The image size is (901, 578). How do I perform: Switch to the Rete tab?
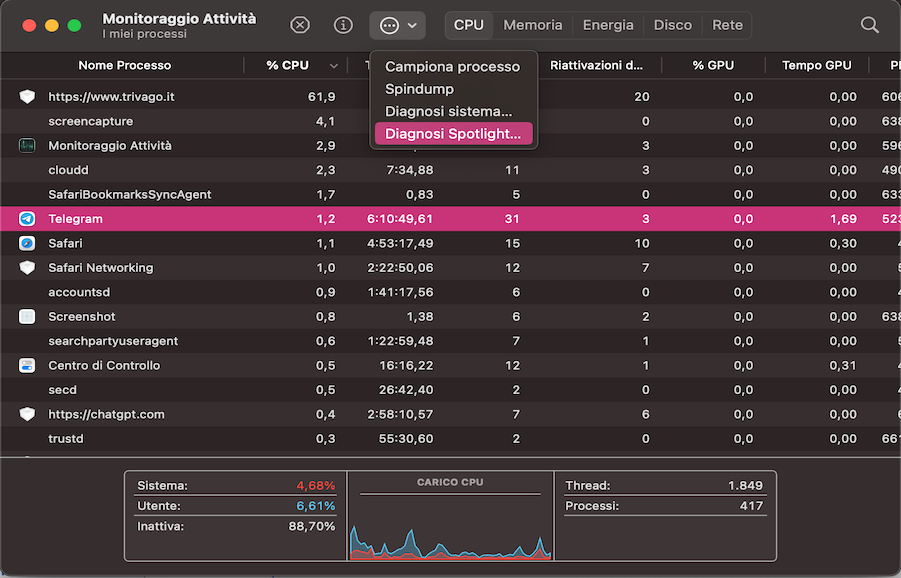point(727,25)
